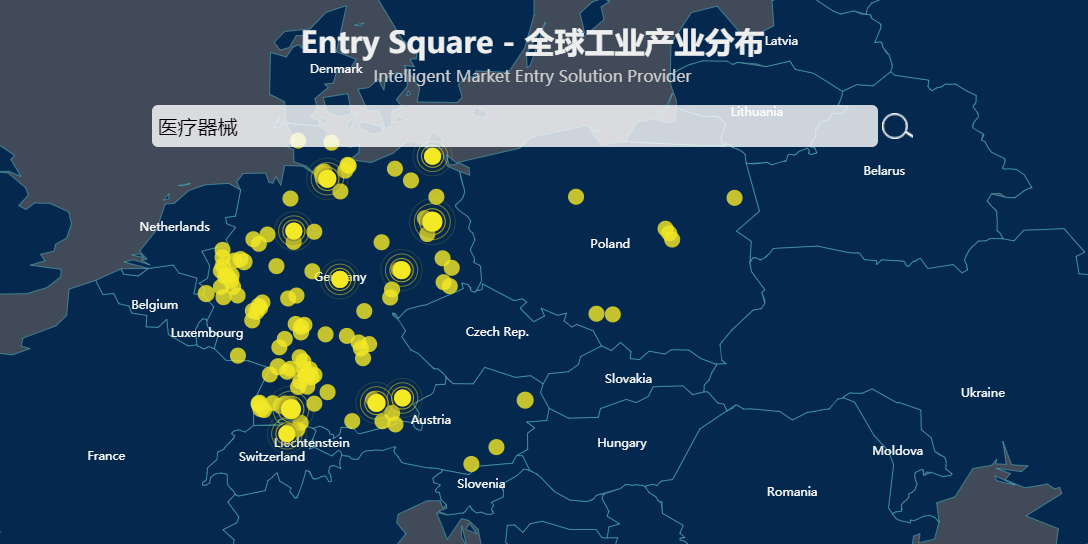Click the yellow marker directly above Slovenia label
Screen dimensions: 1088x544
click(x=471, y=464)
